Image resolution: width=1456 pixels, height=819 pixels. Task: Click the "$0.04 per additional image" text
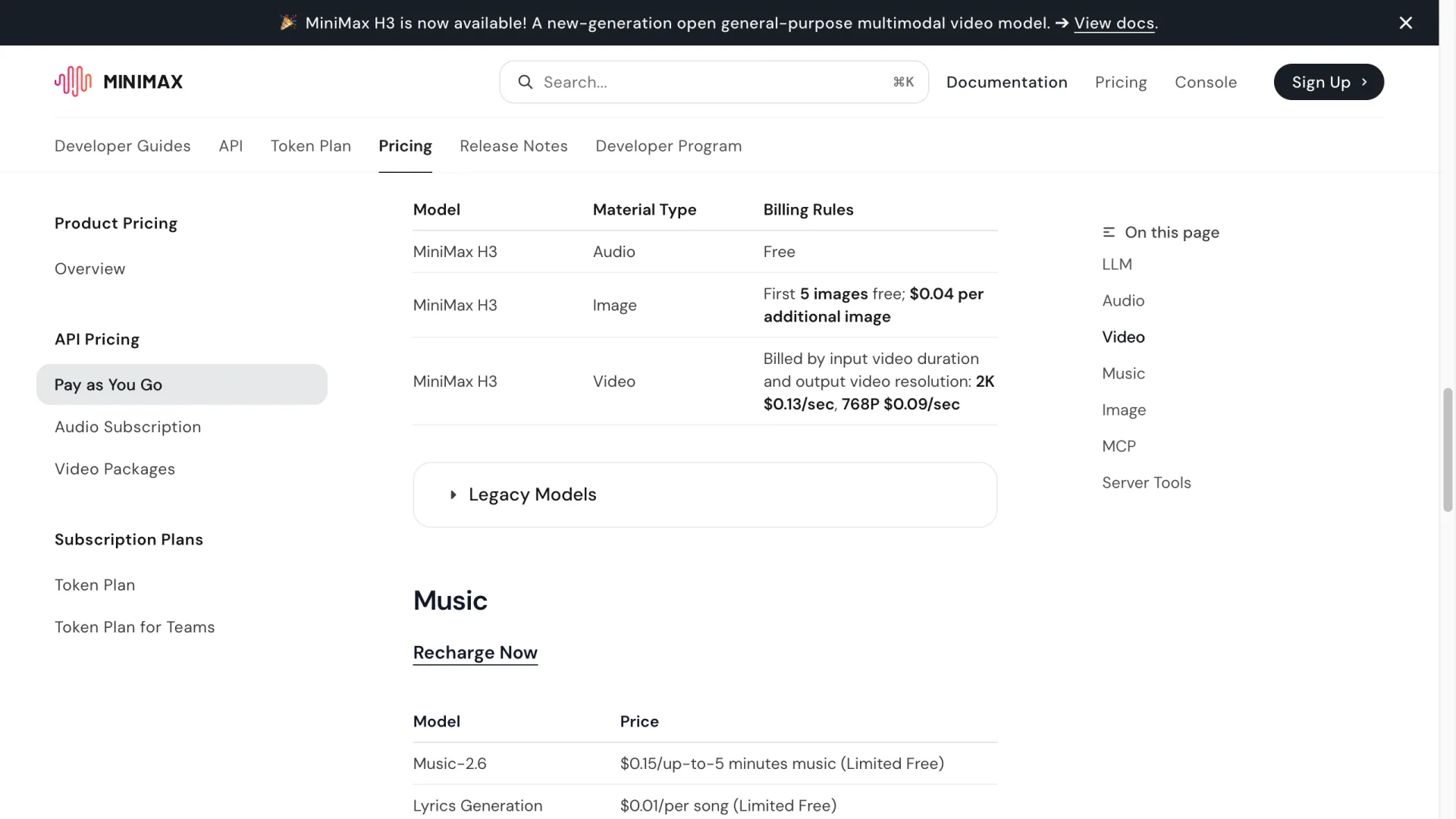[873, 305]
